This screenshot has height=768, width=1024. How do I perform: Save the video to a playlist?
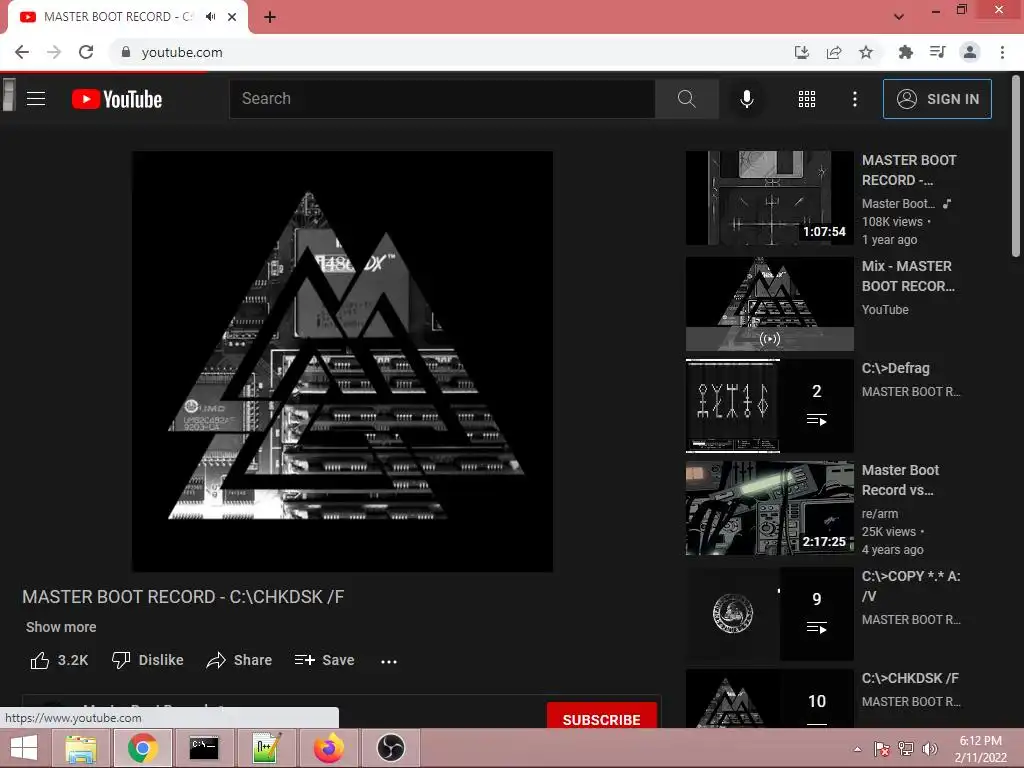[x=325, y=660]
